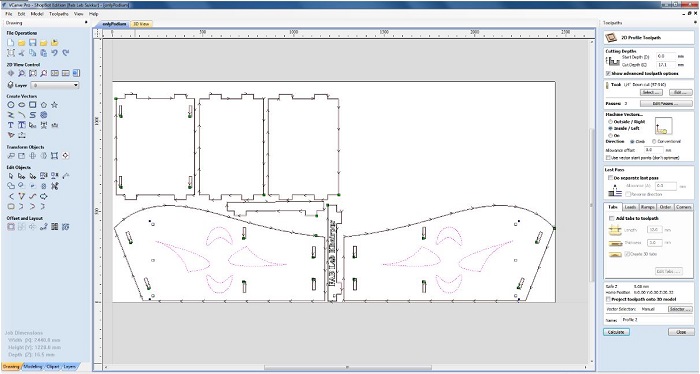Screen dimensions: 700x374
Task: Draw an ellipse with the Ellipse tool
Action: click(21, 105)
